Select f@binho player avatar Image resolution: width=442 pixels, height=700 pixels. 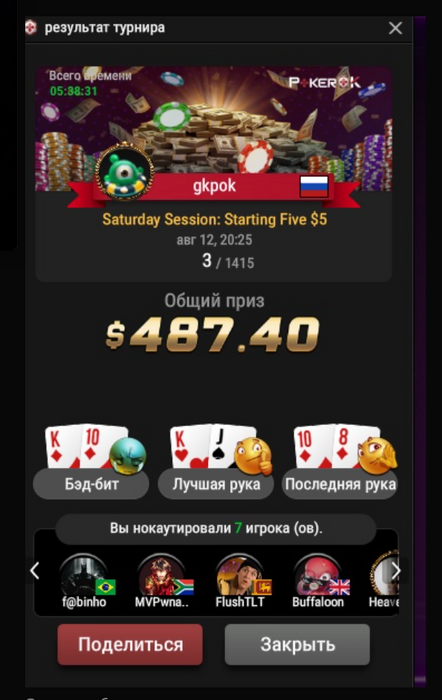tap(84, 575)
